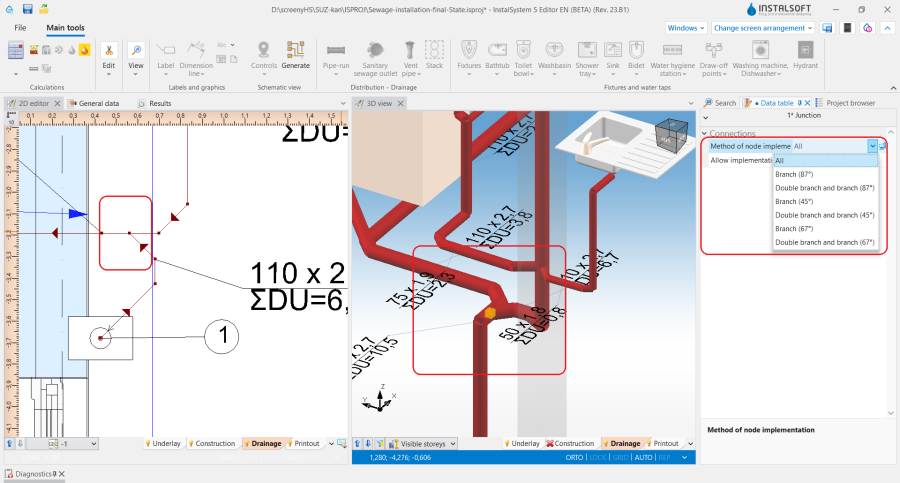Expand the 3D view status bar options arrow
This screenshot has height=483, width=900.
point(684,458)
